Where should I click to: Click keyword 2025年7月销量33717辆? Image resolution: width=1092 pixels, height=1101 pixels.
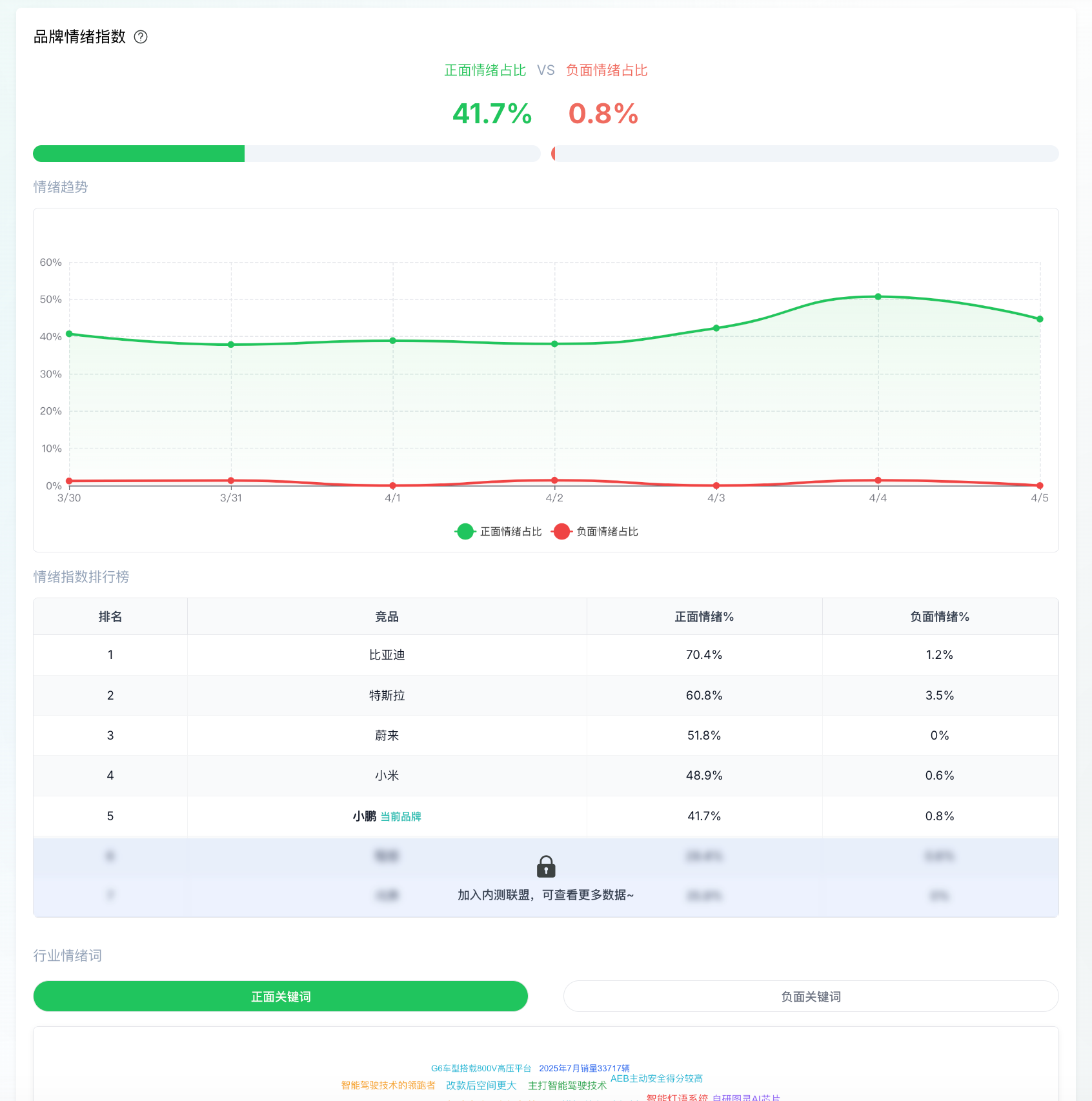(x=585, y=1068)
